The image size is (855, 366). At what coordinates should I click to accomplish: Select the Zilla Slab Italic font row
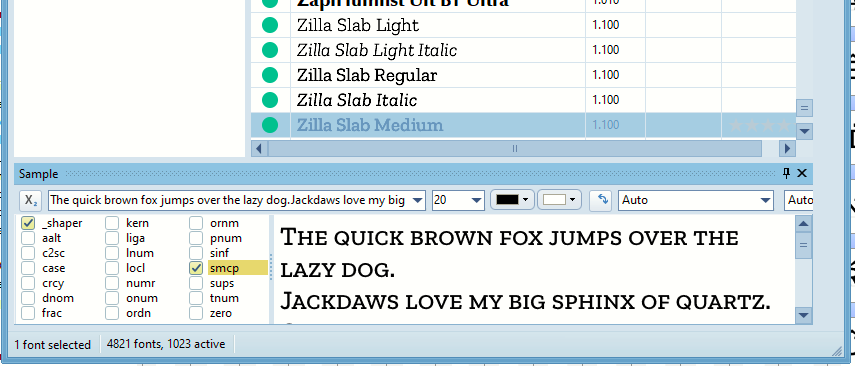tap(523, 100)
